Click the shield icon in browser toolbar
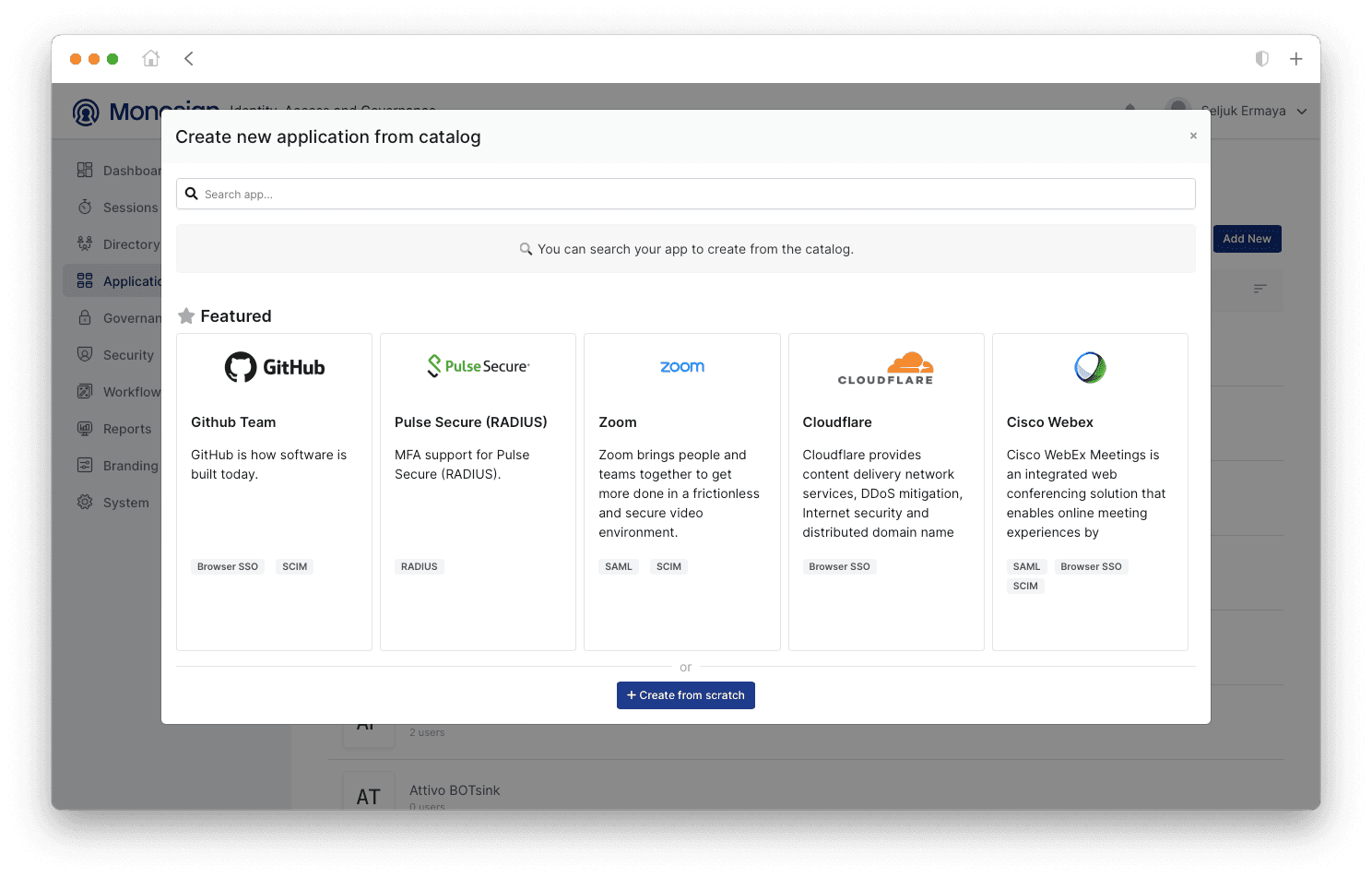The image size is (1372, 878). point(1261,58)
